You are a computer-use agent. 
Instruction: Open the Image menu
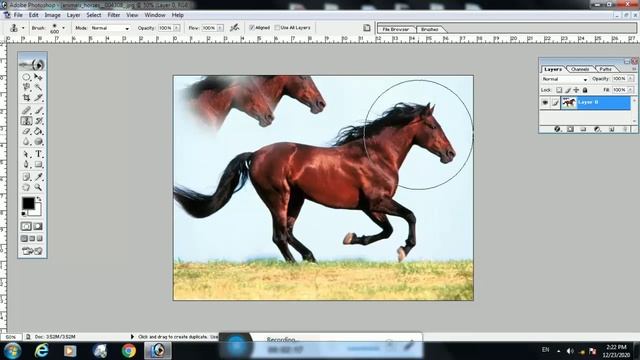(52, 15)
